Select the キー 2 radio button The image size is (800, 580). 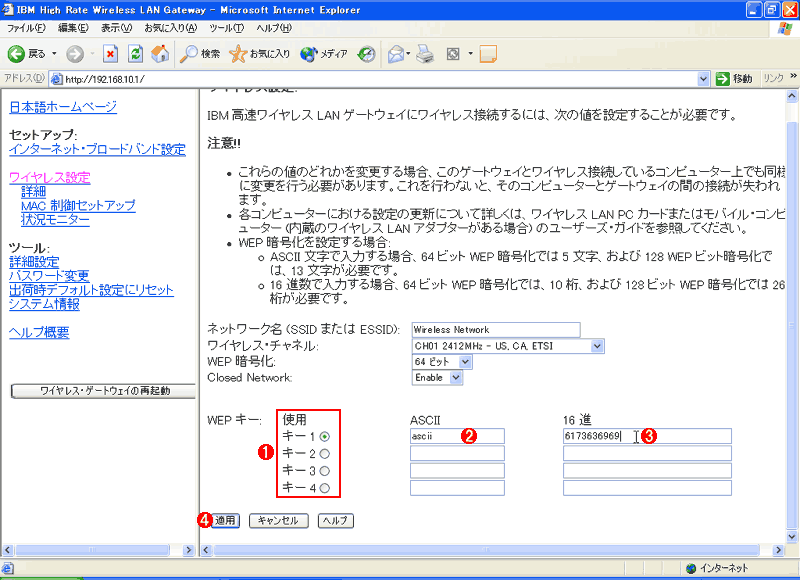coord(324,453)
